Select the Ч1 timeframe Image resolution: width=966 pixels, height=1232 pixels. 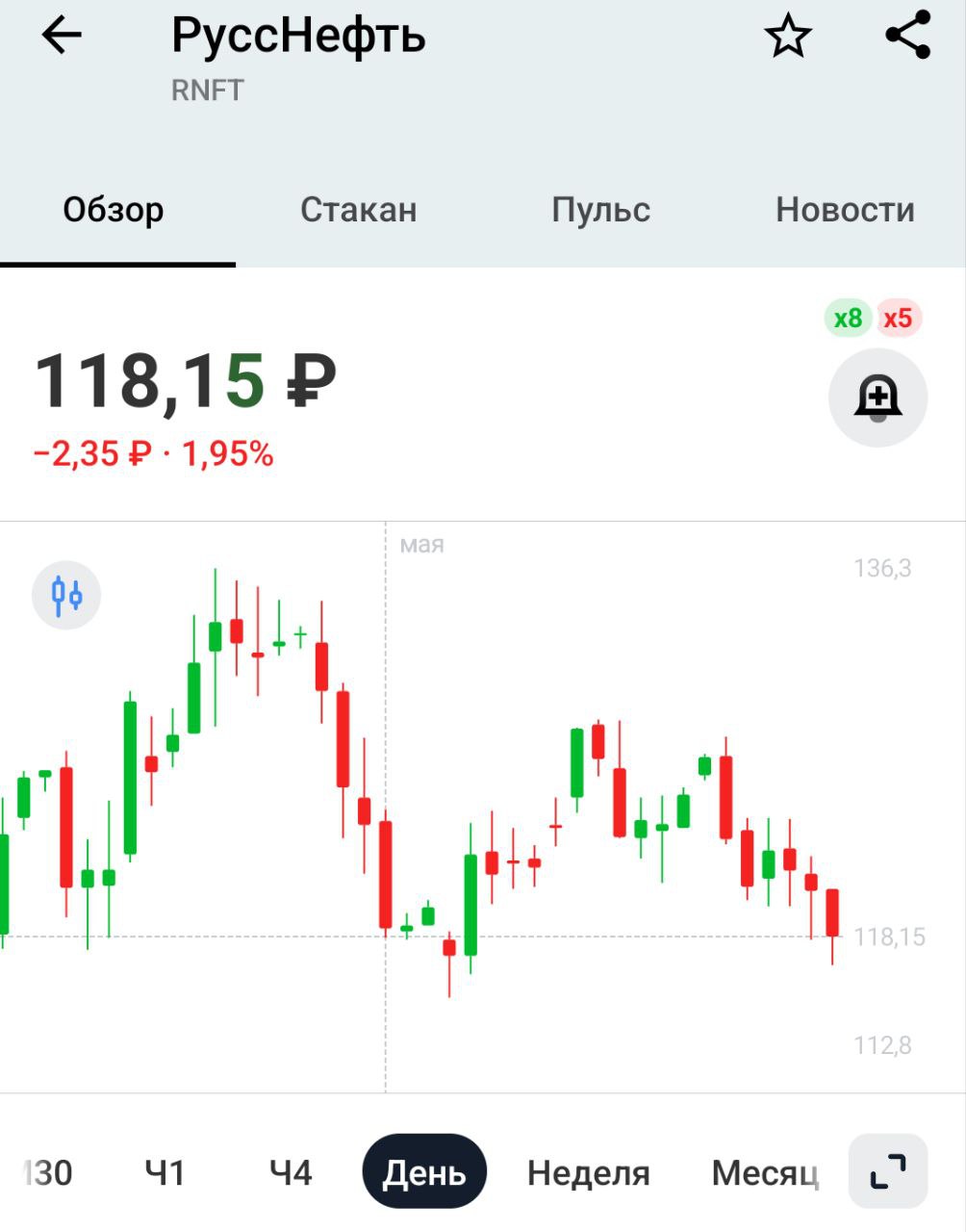tap(165, 1172)
